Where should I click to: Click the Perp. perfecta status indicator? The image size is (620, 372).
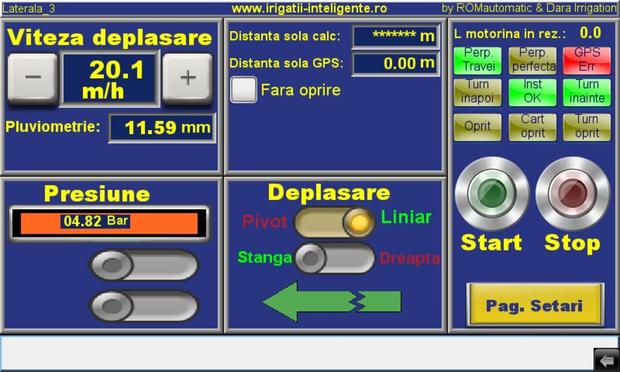point(532,60)
